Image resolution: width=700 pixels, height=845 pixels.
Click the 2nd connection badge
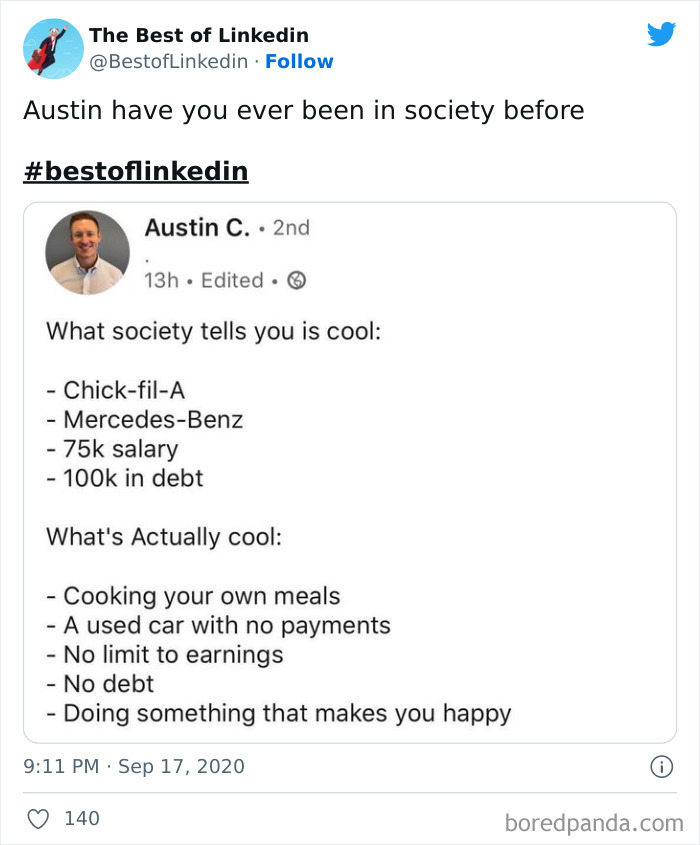pyautogui.click(x=294, y=228)
